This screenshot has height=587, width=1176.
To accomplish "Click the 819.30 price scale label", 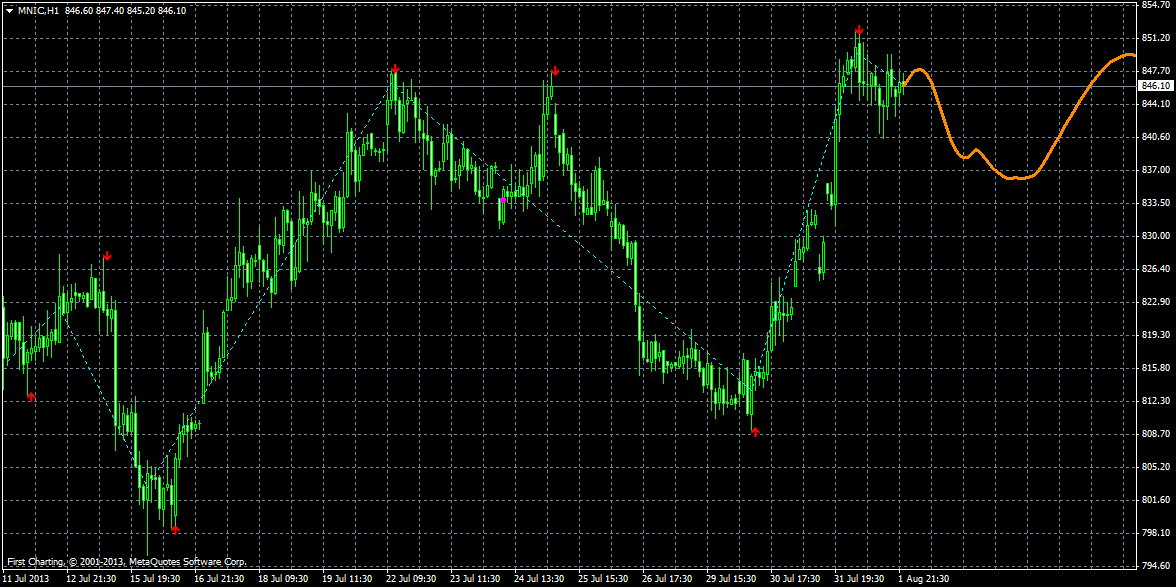I will tap(1156, 334).
